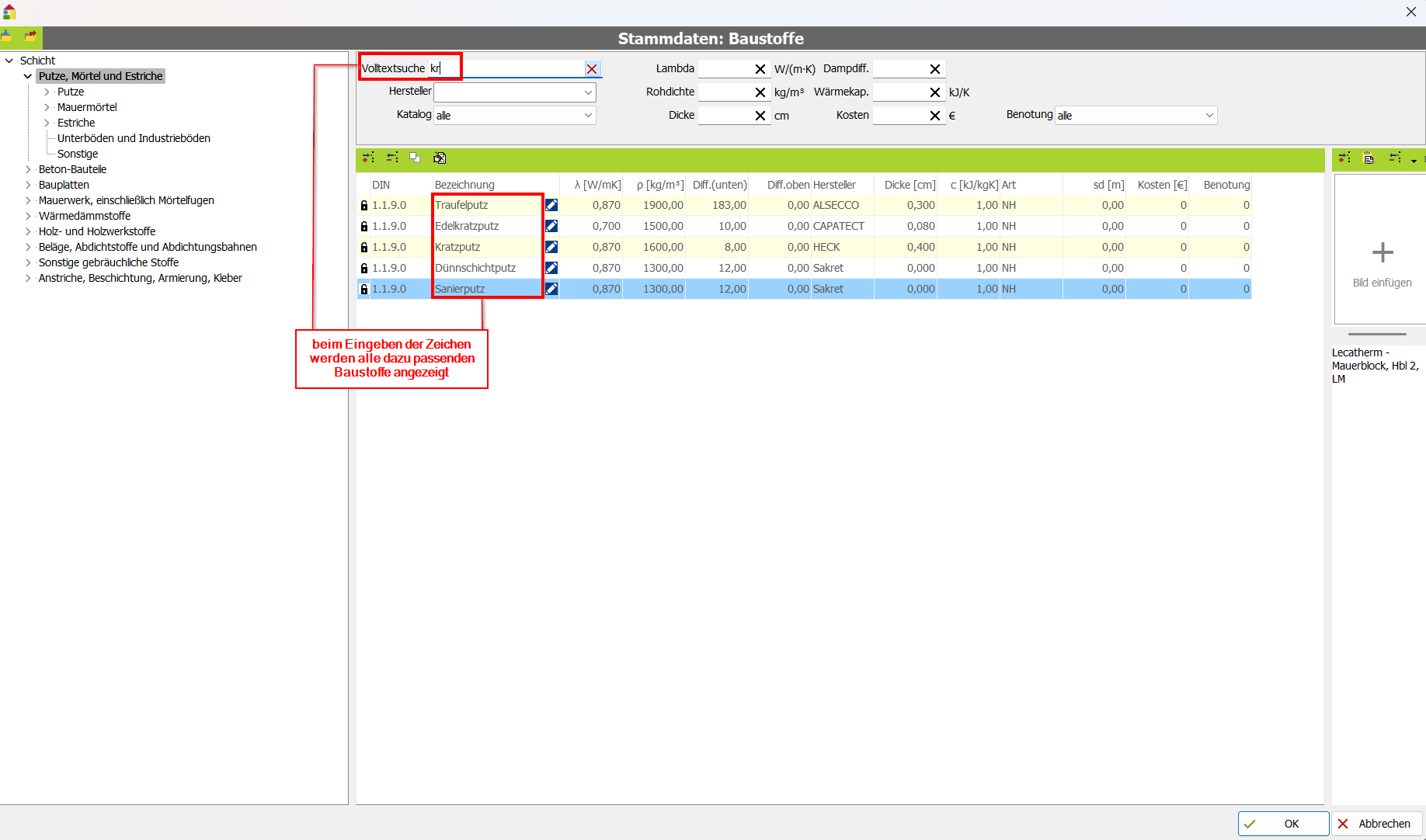Click the duplicate material icon in table toolbar
This screenshot has width=1426, height=840.
click(416, 158)
